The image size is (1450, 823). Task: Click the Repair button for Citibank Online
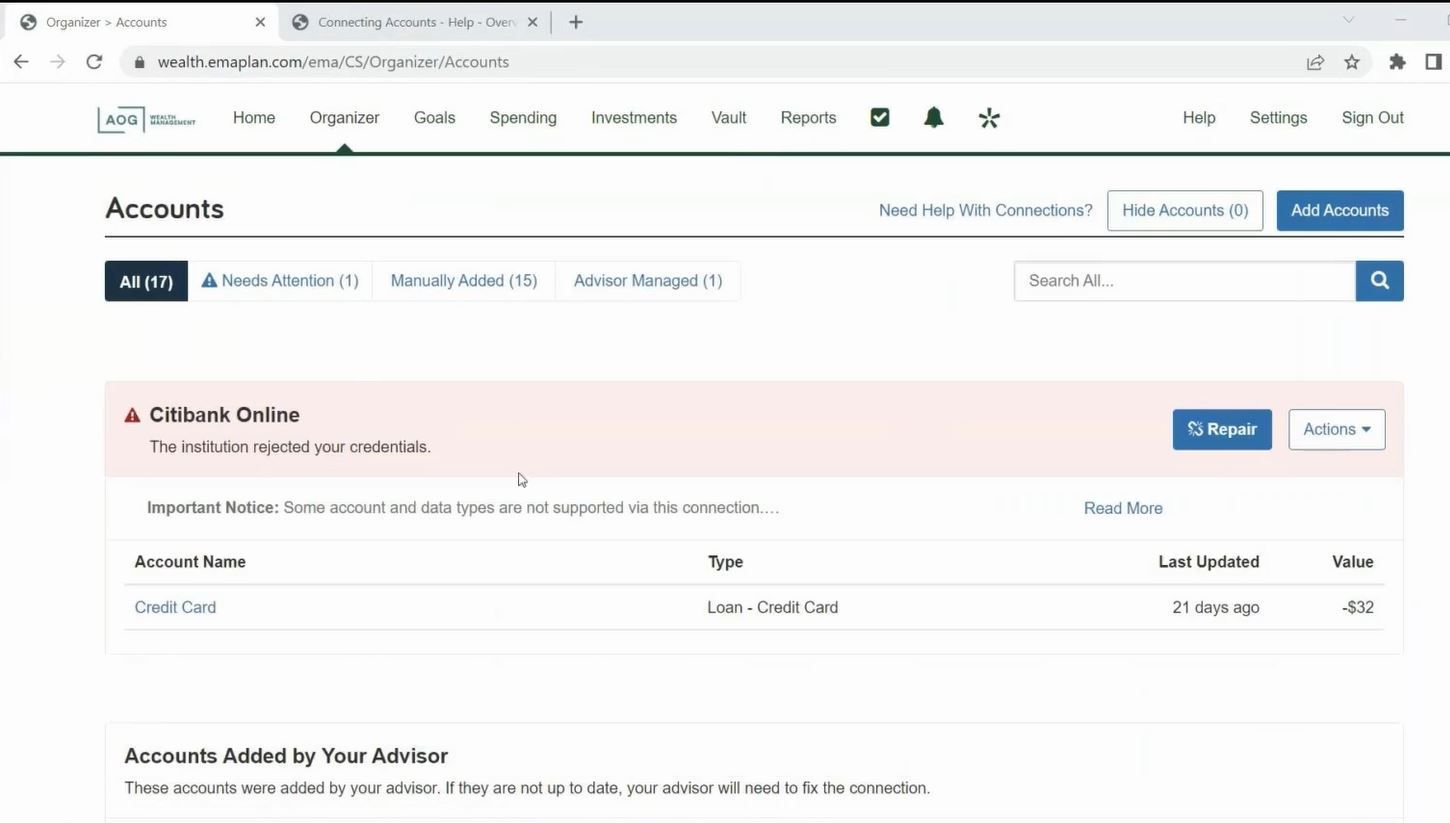(1222, 429)
